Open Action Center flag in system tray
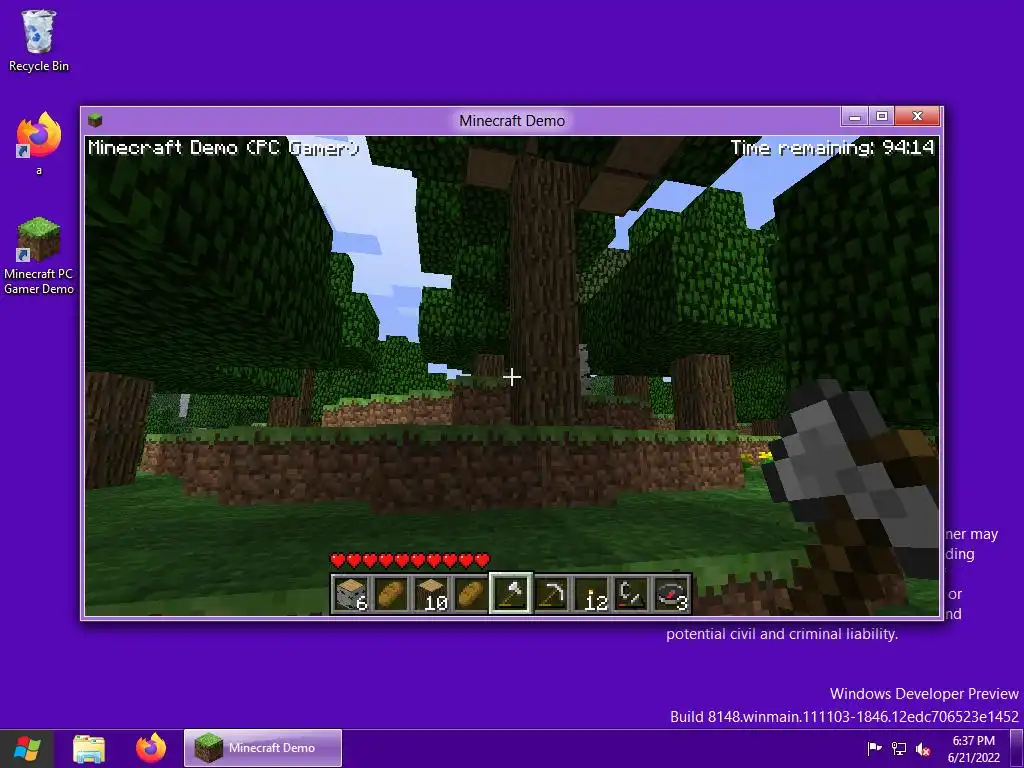The height and width of the screenshot is (768, 1024). (x=874, y=748)
